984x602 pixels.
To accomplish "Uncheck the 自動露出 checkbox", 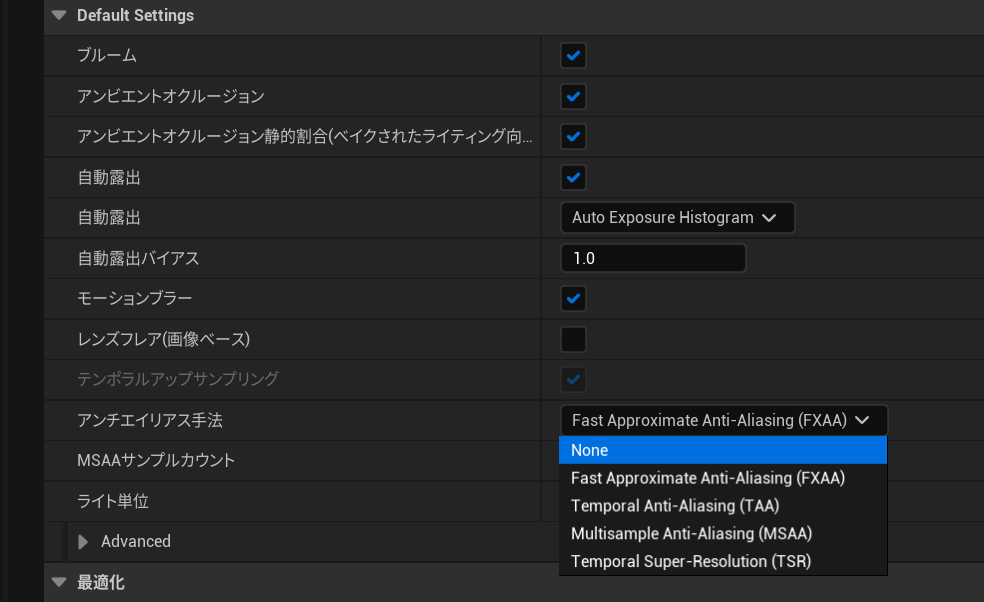I will pos(573,178).
